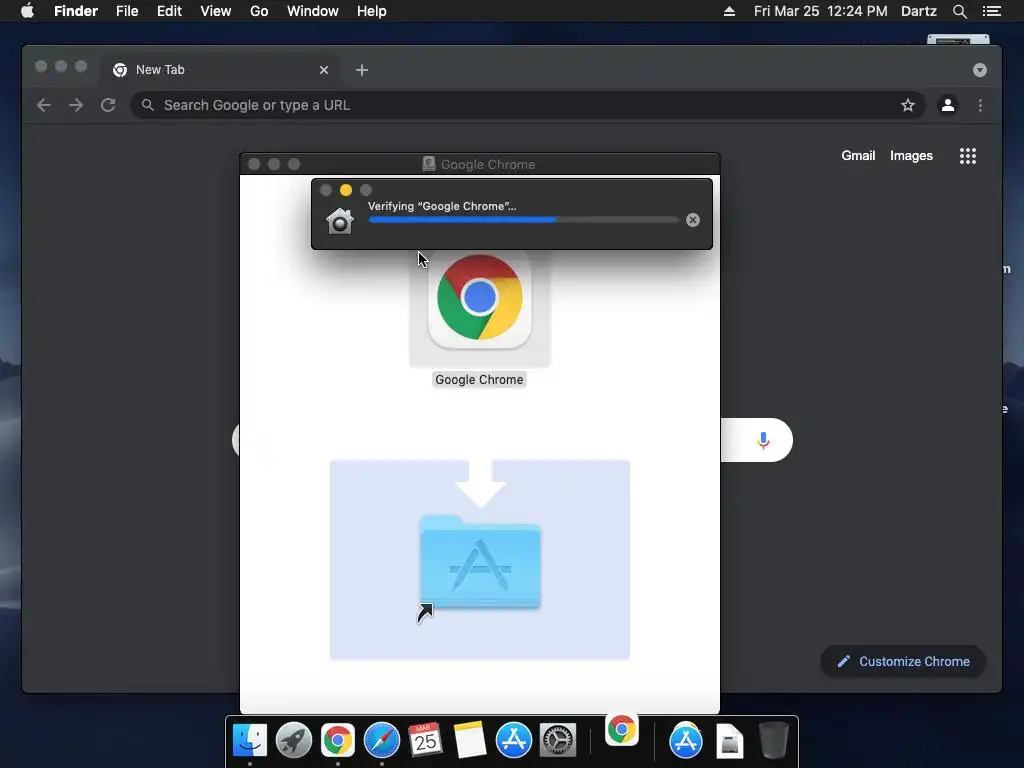Image resolution: width=1024 pixels, height=768 pixels.
Task: Click the Applications folder shortcut
Action: point(480,564)
